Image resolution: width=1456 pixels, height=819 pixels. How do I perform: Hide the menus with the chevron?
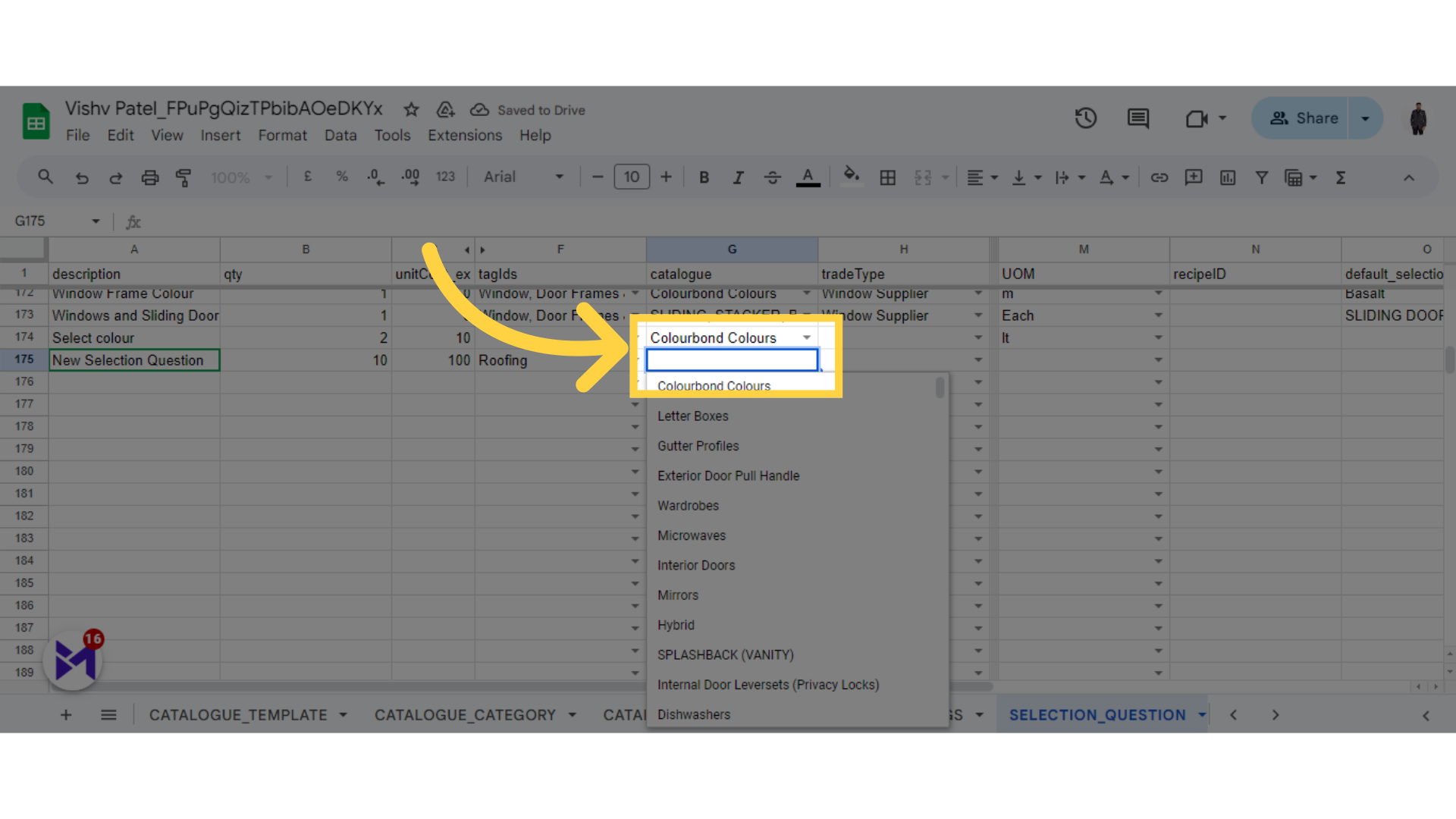1408,177
